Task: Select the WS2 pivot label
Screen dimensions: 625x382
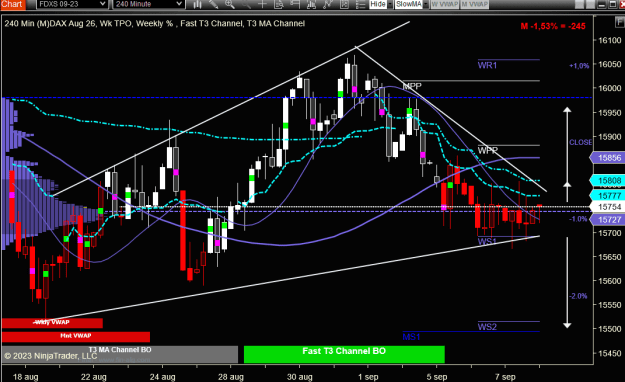Action: 487,327
